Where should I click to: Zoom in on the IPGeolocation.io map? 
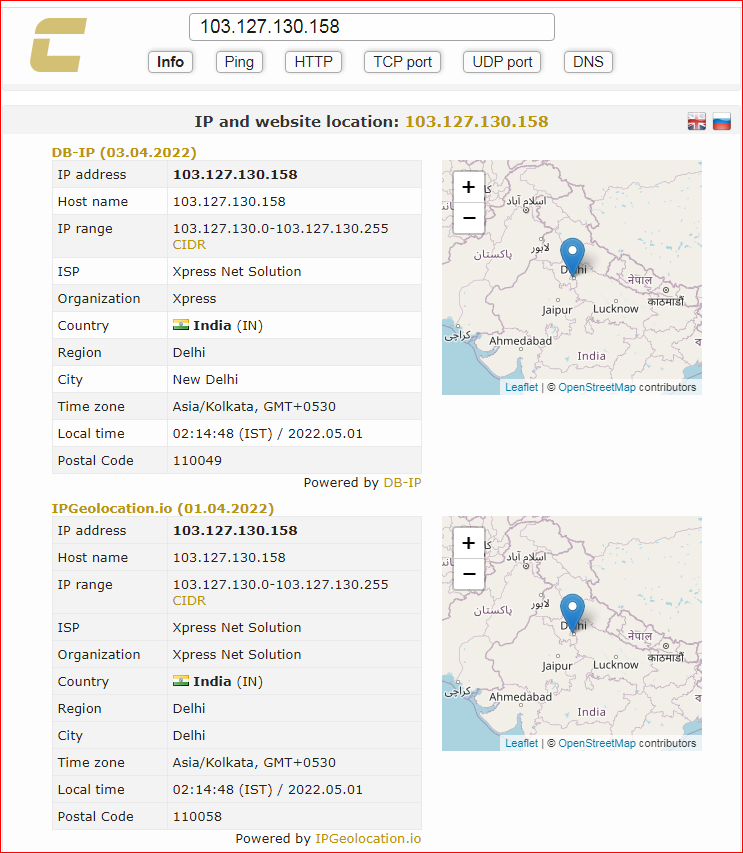point(468,543)
